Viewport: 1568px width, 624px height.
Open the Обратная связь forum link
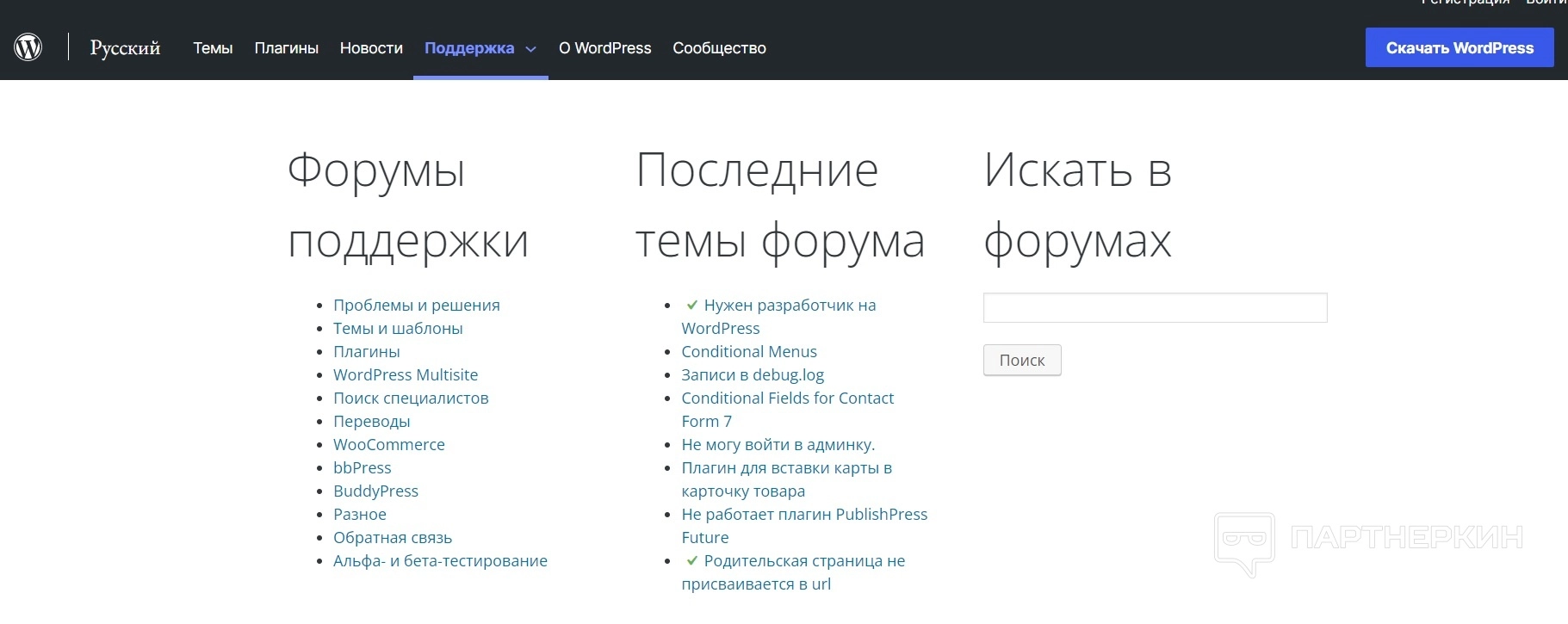click(x=393, y=537)
